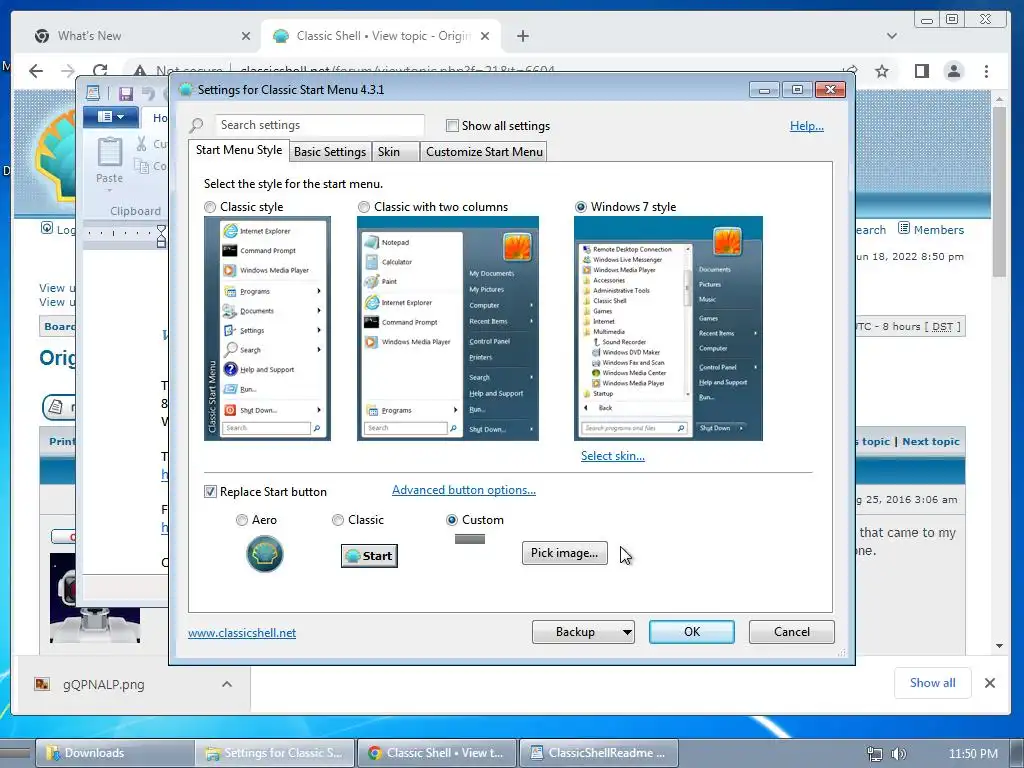
Task: Close the Classic Shell forum tab
Action: click(485, 36)
